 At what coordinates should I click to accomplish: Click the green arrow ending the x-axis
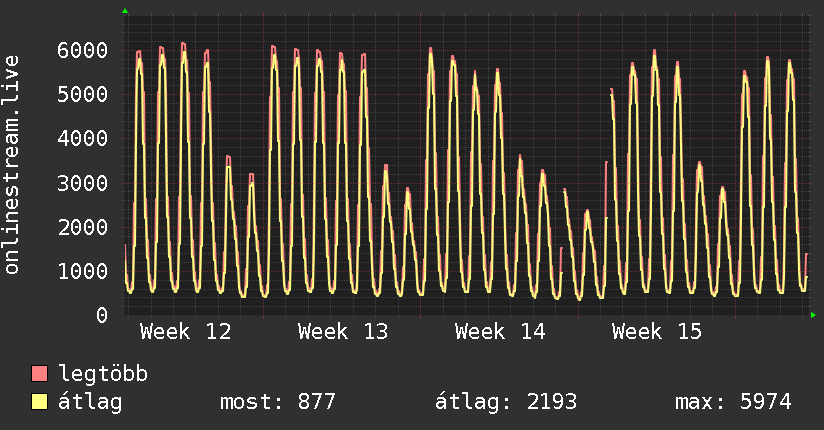813,315
